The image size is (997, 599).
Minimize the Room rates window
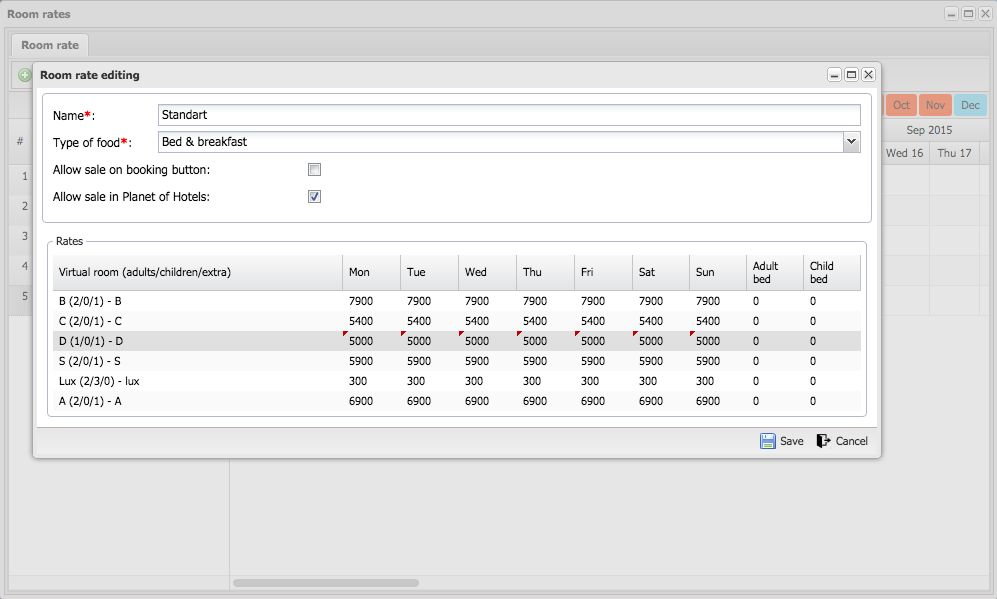coord(951,14)
